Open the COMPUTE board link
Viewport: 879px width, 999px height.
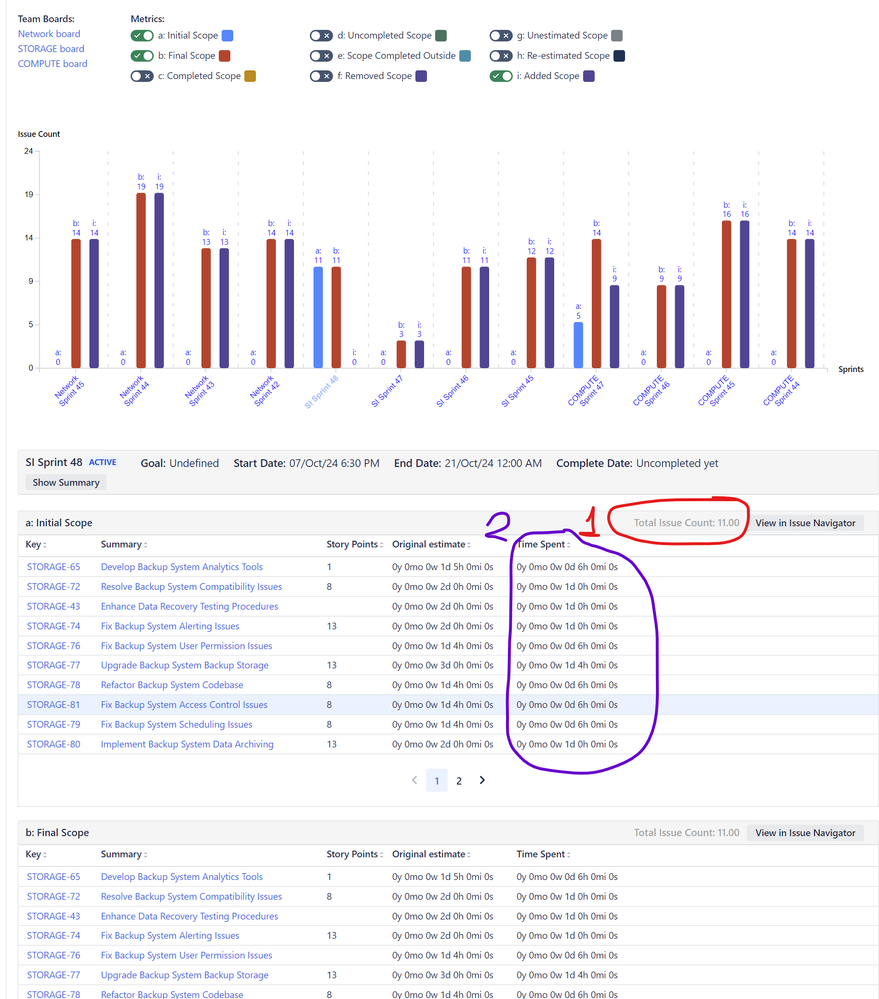point(52,64)
